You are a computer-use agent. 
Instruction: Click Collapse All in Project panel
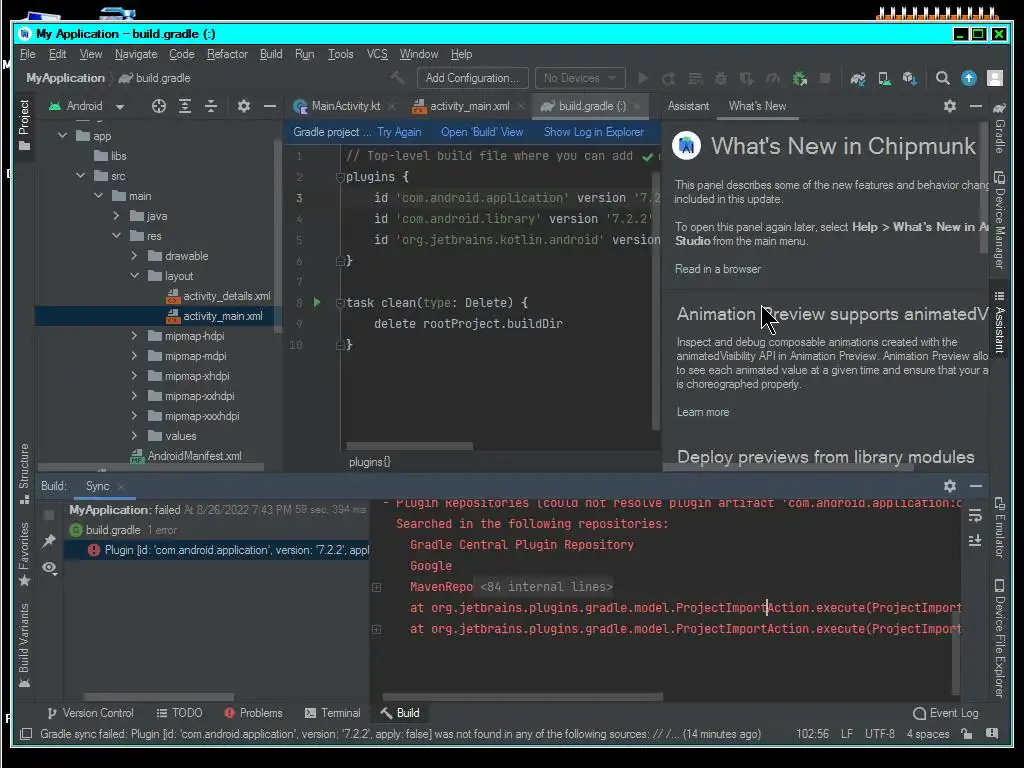coord(210,106)
